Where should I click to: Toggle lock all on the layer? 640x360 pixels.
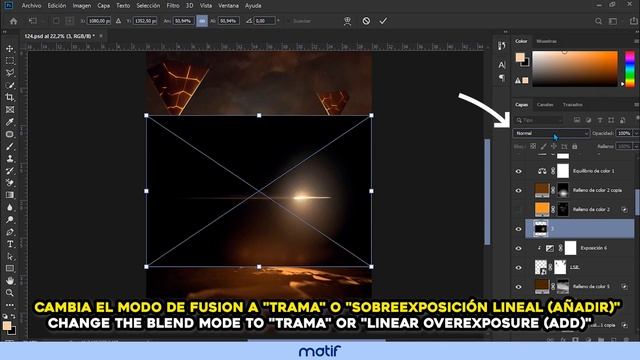coord(575,146)
